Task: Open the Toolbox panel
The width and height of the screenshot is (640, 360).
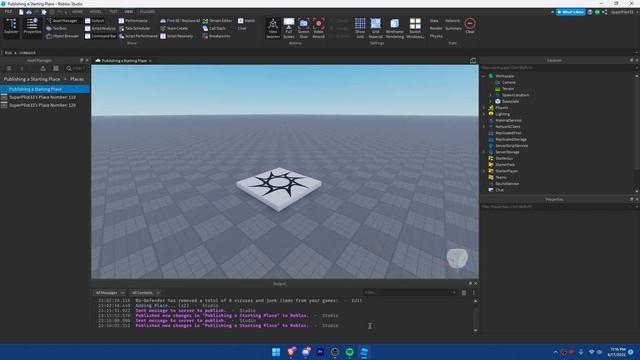Action: pos(57,28)
